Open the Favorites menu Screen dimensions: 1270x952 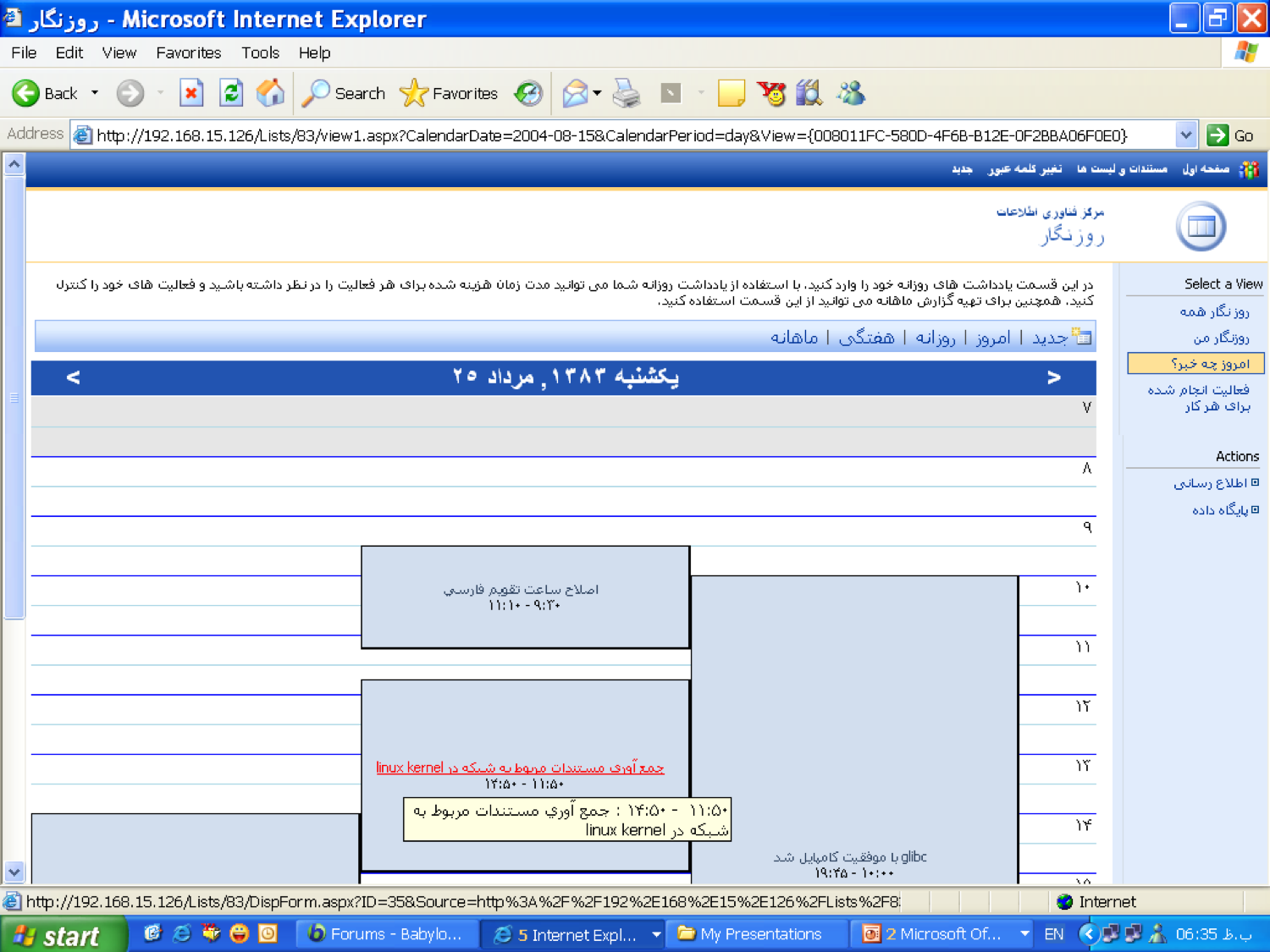(x=189, y=52)
